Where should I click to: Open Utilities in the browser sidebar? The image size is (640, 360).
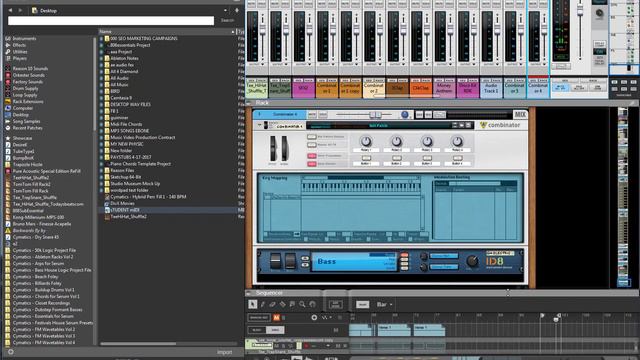click(x=20, y=52)
